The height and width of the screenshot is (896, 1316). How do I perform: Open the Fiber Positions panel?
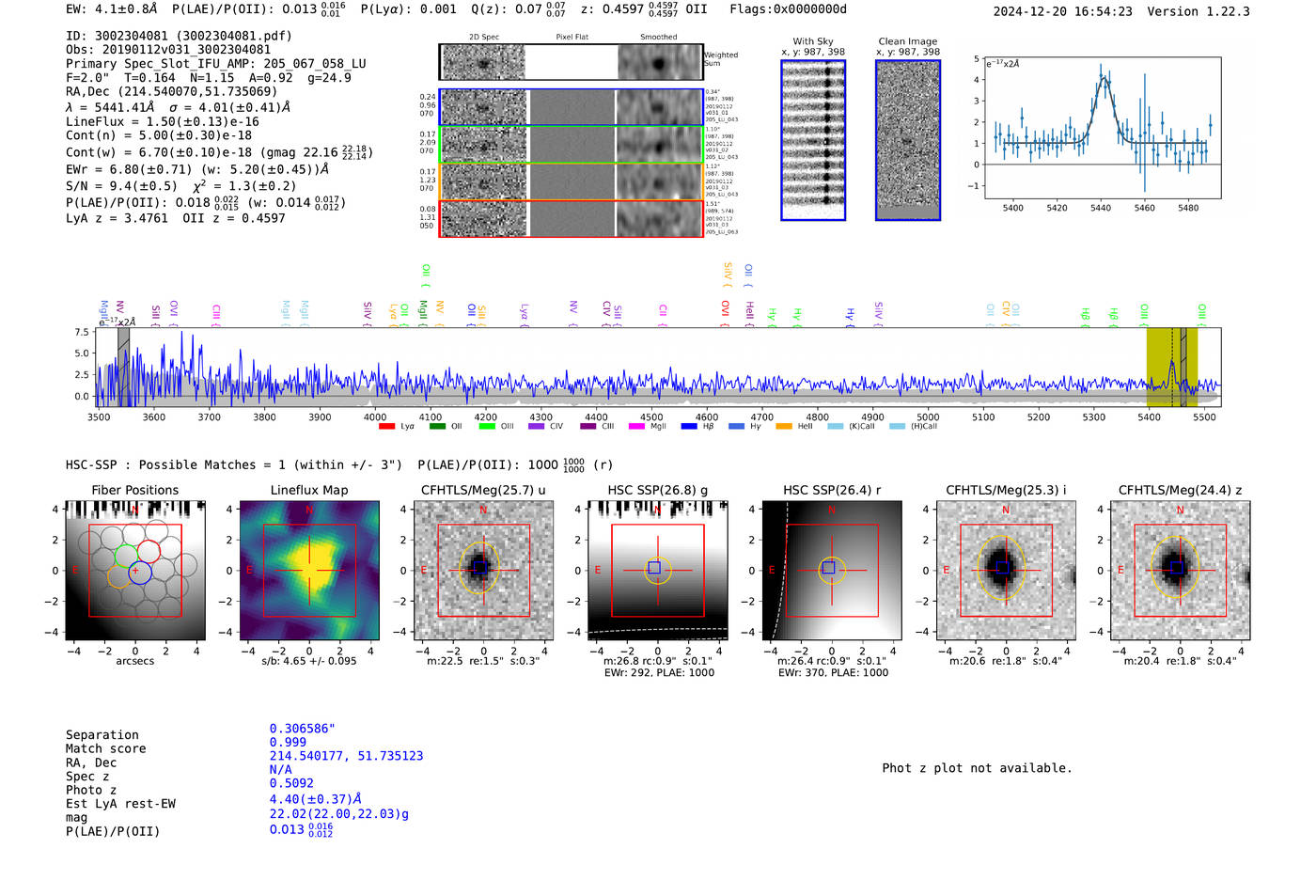(x=135, y=571)
